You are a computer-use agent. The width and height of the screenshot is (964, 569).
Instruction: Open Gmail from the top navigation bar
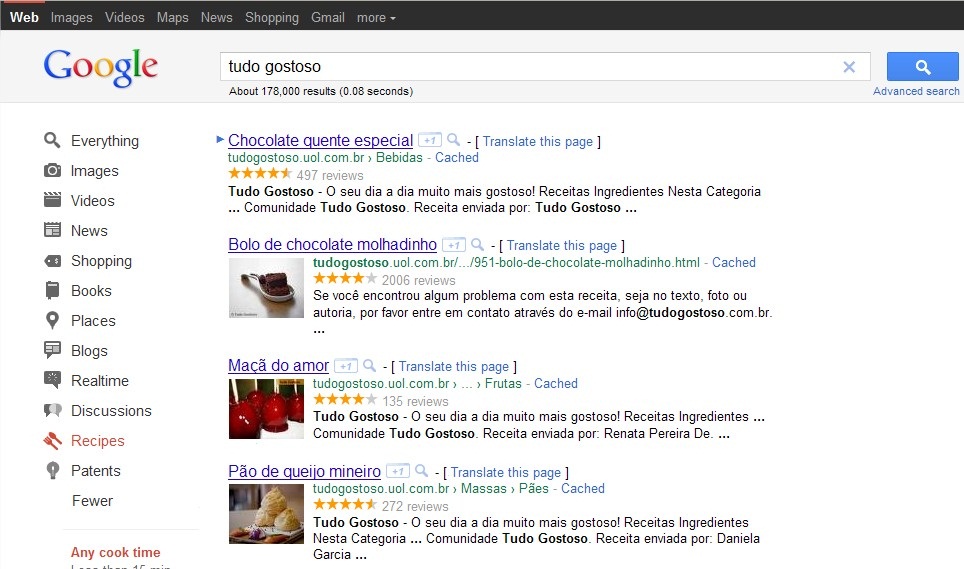pyautogui.click(x=328, y=17)
